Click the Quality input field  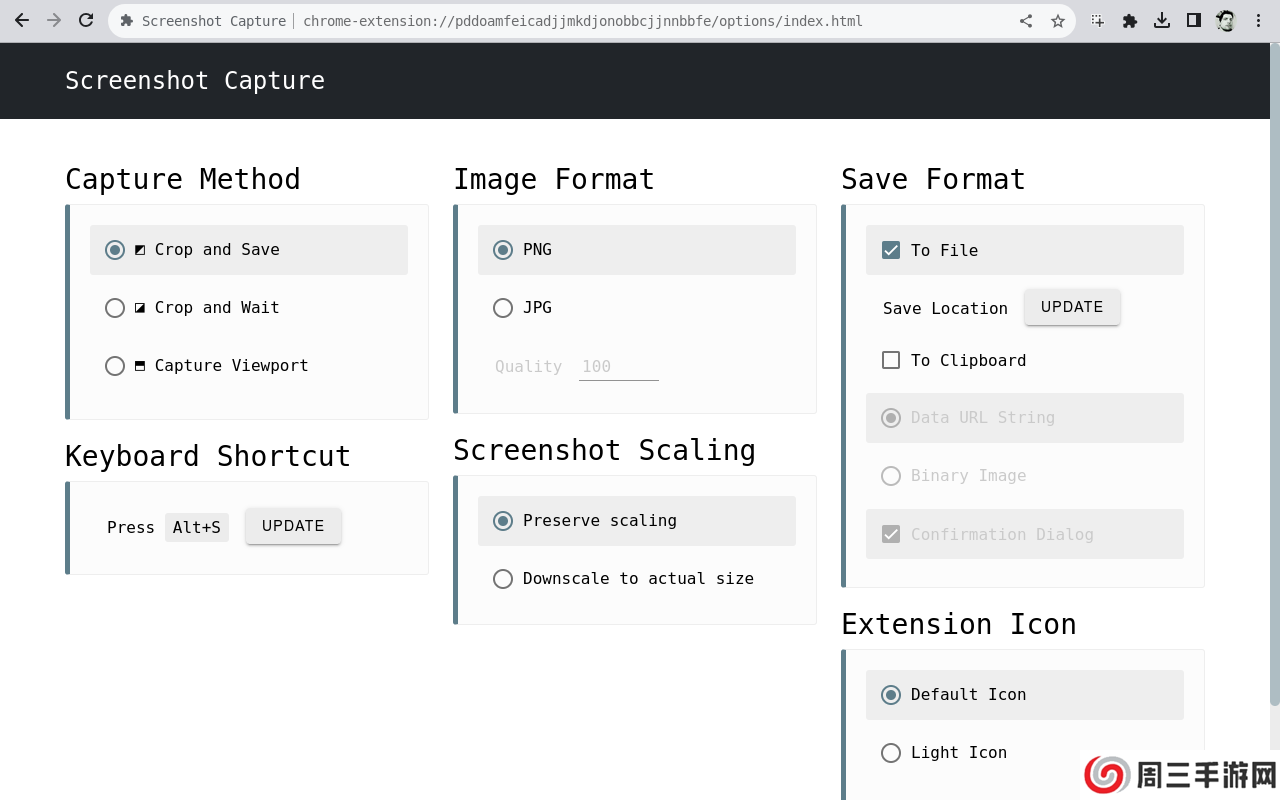(x=618, y=367)
